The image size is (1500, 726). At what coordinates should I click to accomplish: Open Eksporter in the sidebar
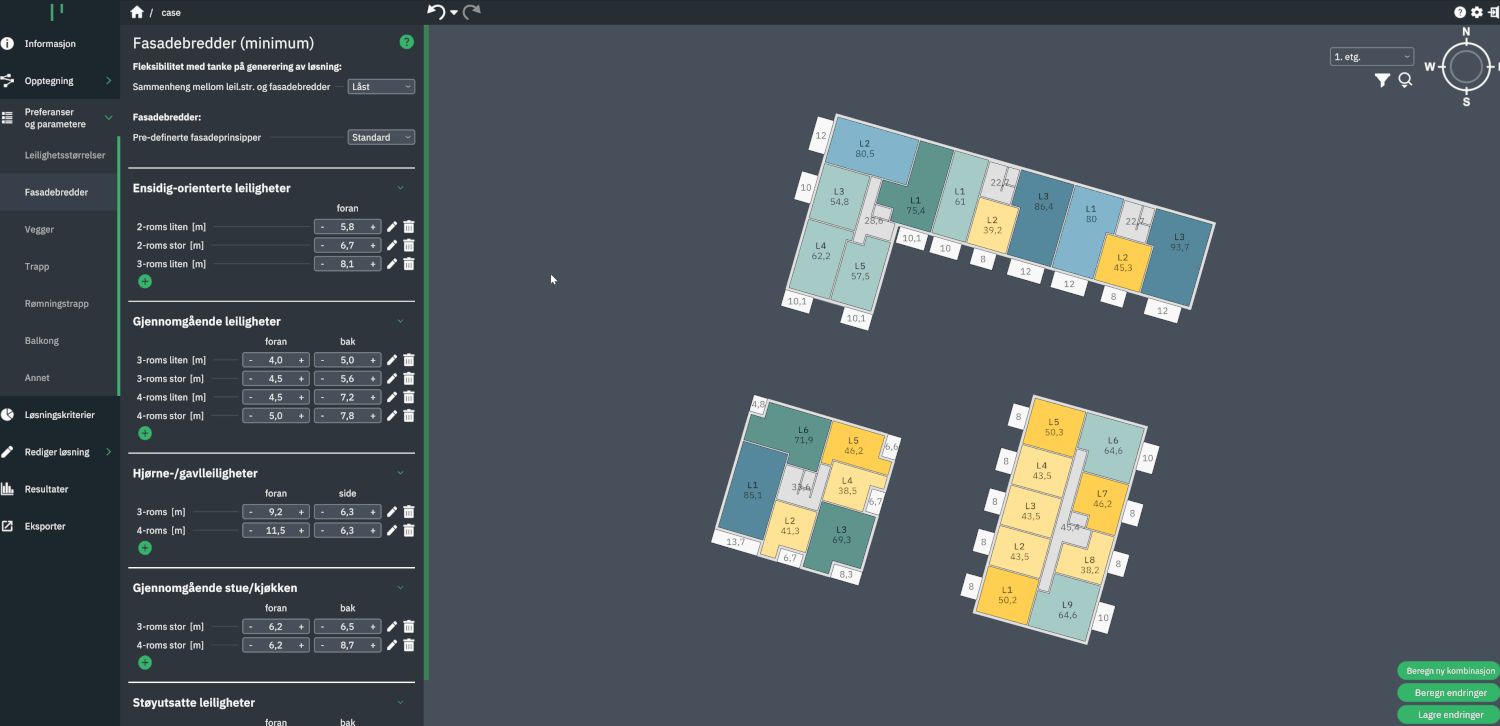pos(45,526)
